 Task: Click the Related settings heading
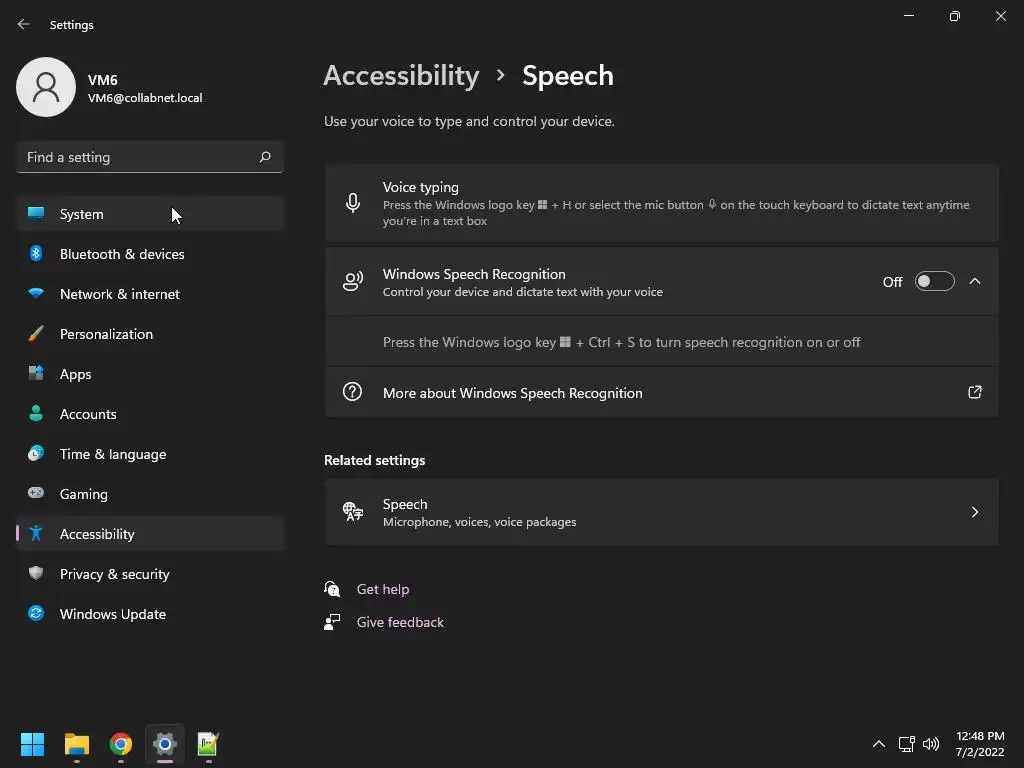pos(374,460)
